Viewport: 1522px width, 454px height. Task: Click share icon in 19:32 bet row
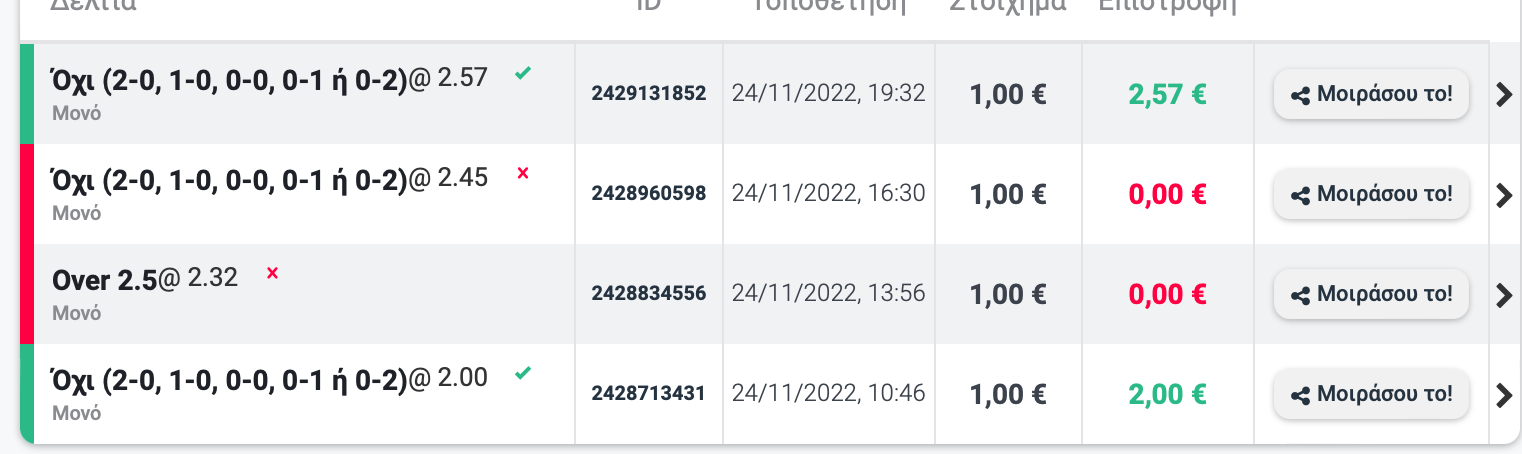(x=1300, y=96)
